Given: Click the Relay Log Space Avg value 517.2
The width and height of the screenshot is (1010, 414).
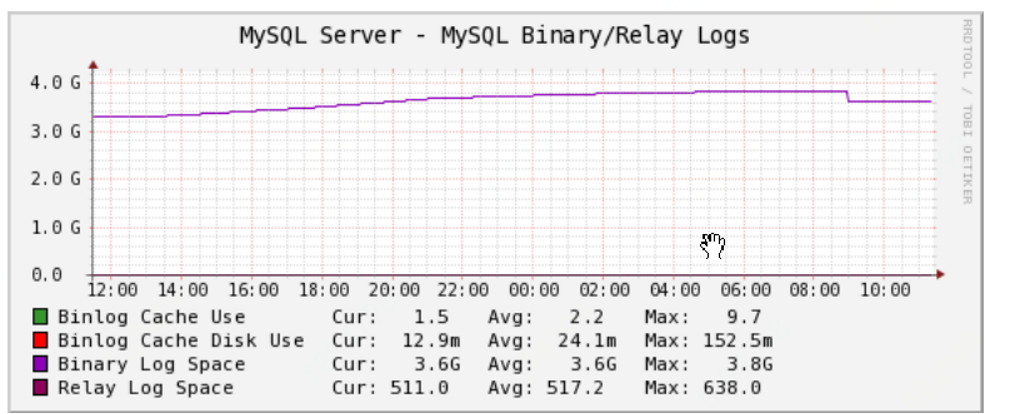Looking at the screenshot, I should point(575,388).
